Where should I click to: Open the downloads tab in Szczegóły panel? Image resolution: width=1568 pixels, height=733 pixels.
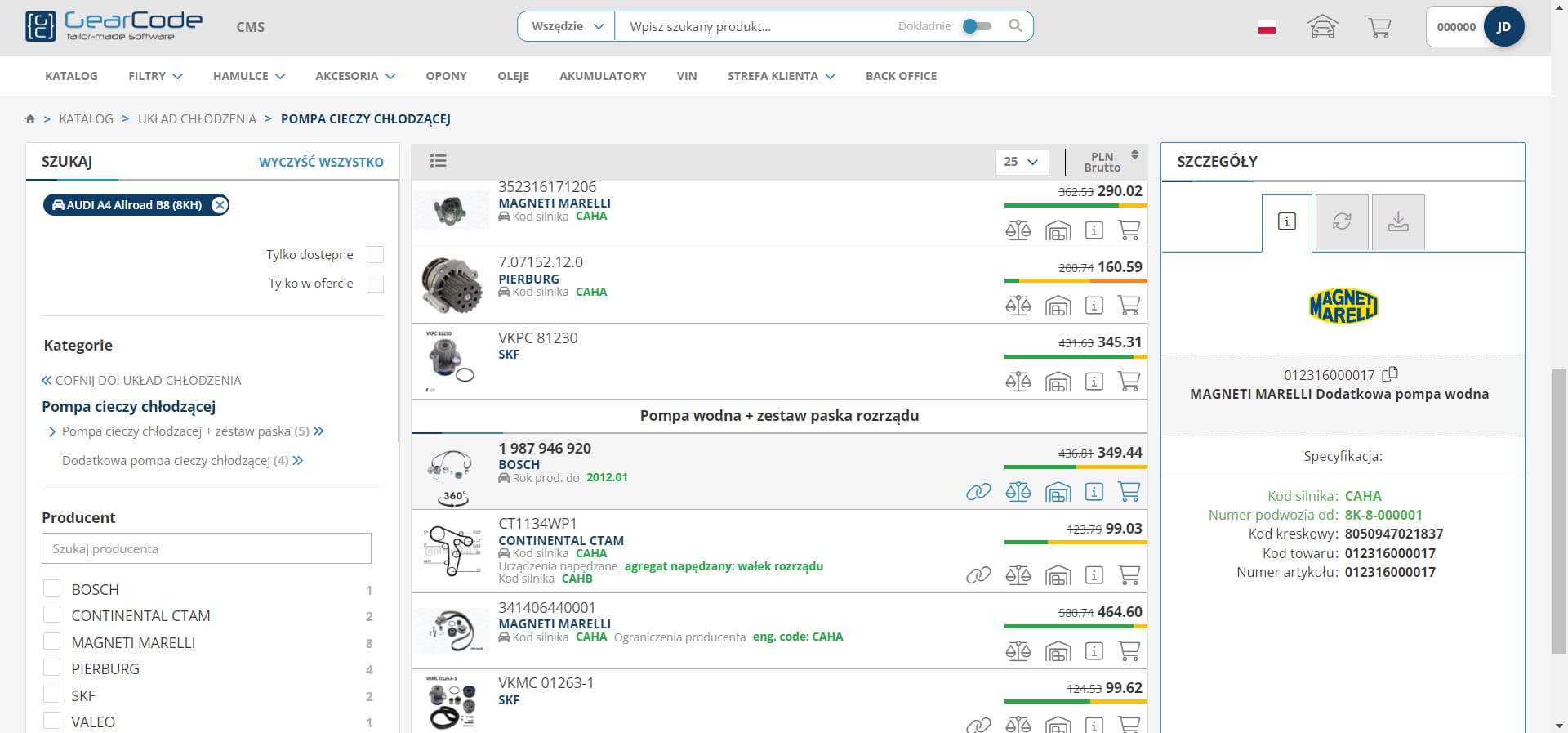(x=1398, y=221)
